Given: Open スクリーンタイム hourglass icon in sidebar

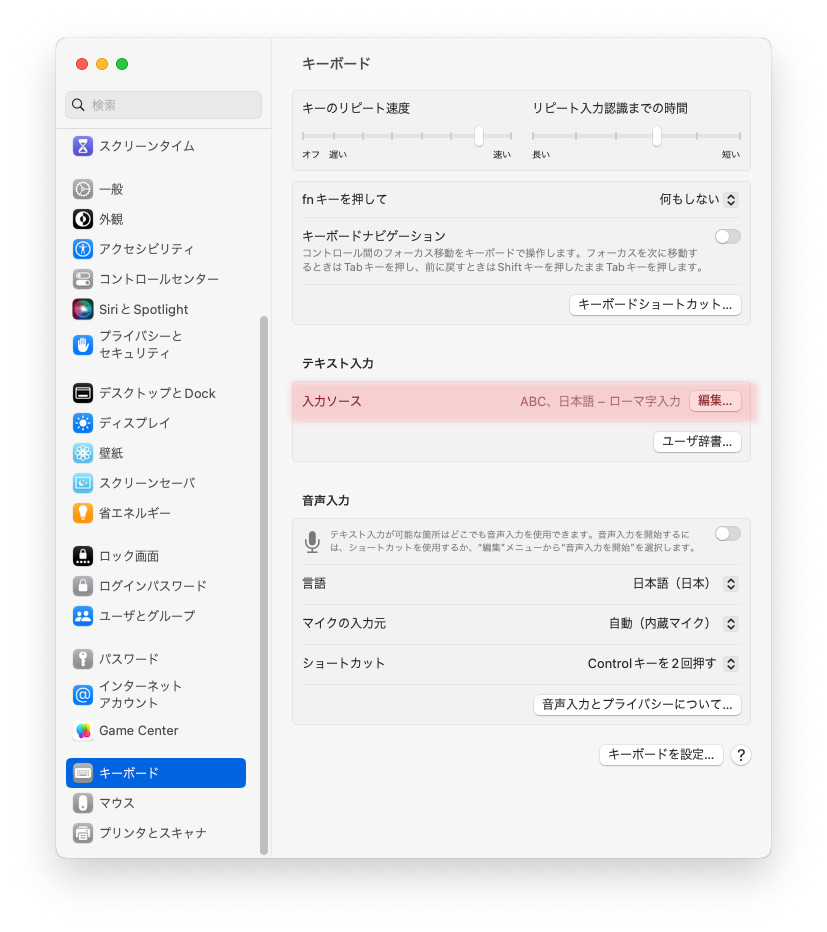Looking at the screenshot, I should (x=83, y=146).
